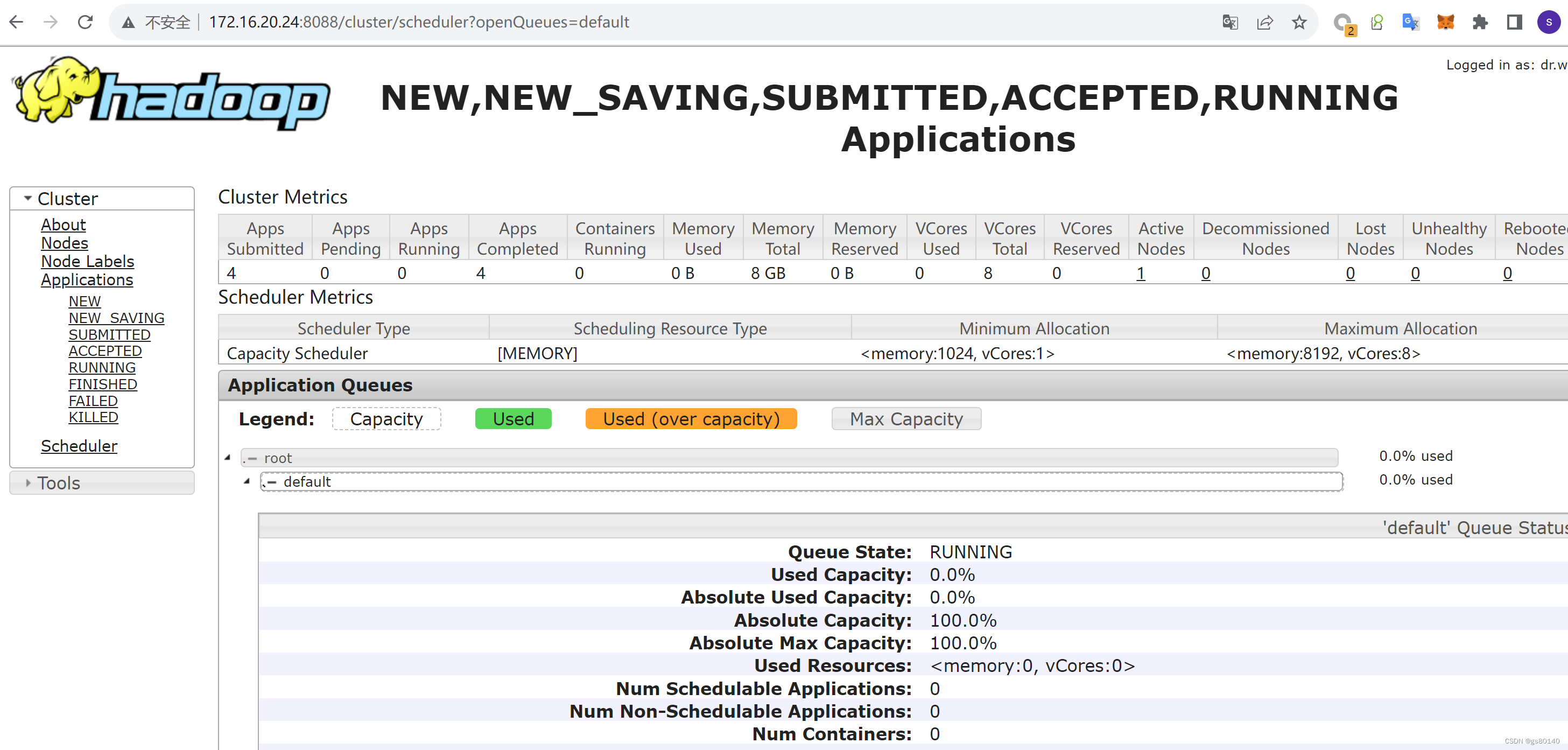Screen dimensions: 1568x750
Task: Bookmark page with star icon
Action: [x=1299, y=23]
